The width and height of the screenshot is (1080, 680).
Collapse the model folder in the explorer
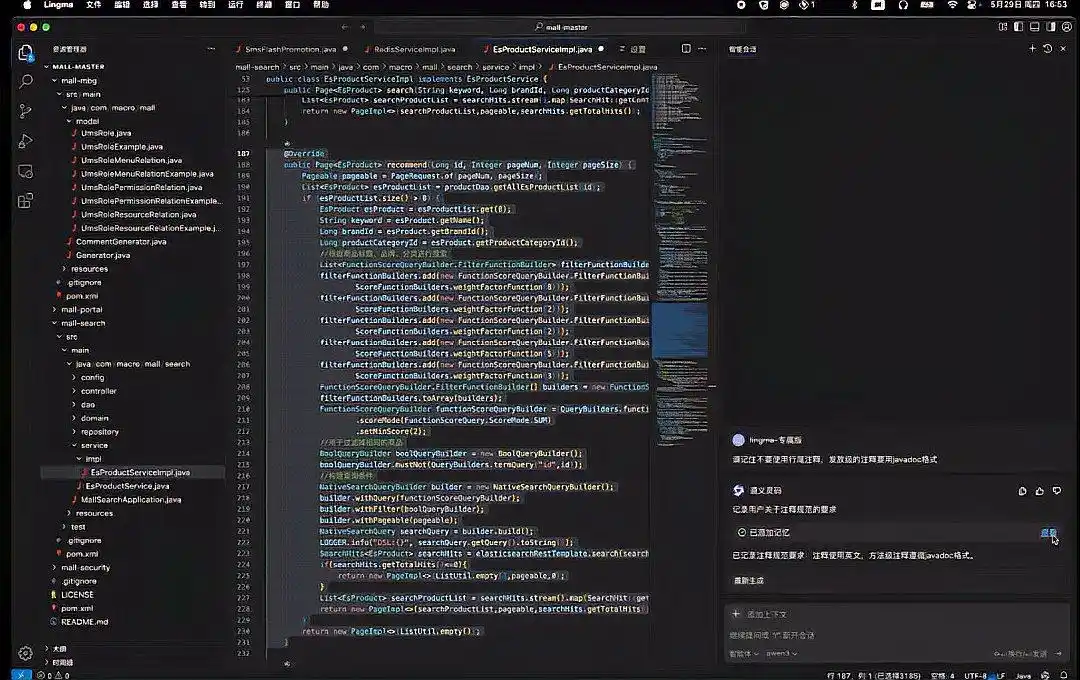88,121
